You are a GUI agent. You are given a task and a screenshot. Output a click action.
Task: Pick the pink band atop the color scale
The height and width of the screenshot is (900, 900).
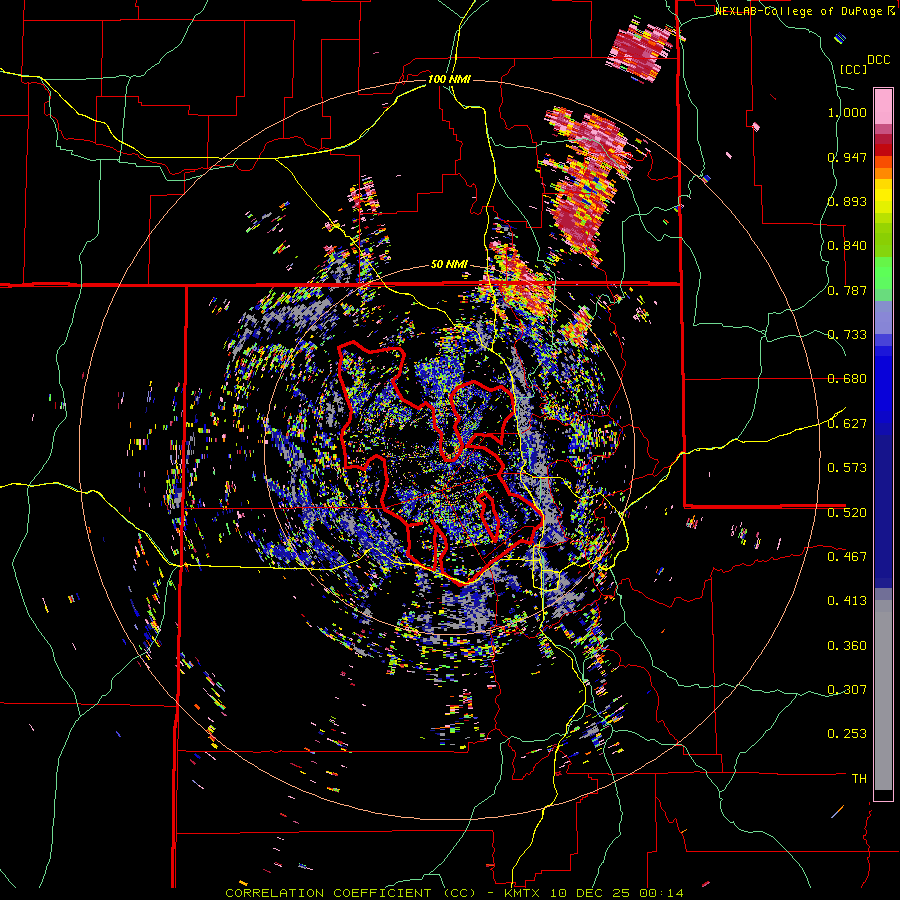(883, 106)
